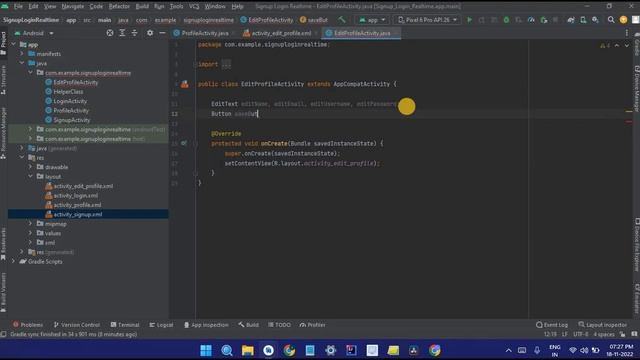Viewport: 640px width, 360px height.
Task: Open activity_login.xml layout file
Action: (76, 196)
